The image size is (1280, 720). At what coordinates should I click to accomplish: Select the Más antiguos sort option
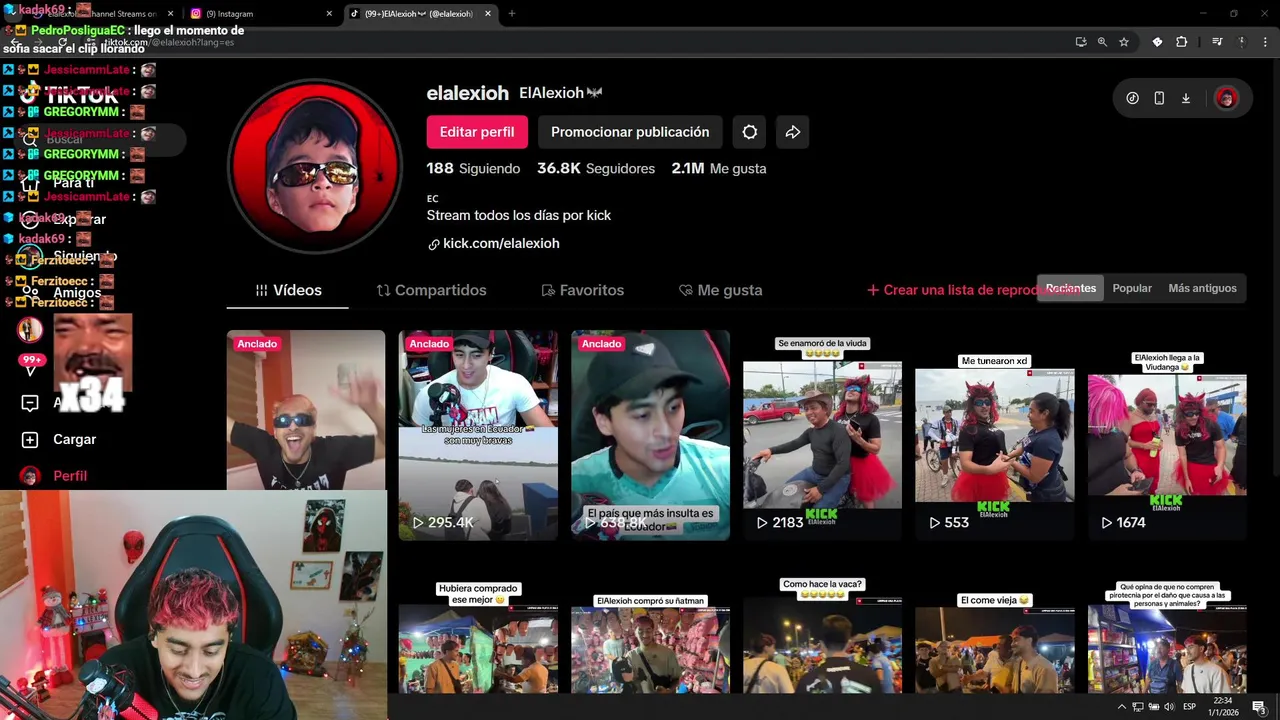coord(1202,288)
